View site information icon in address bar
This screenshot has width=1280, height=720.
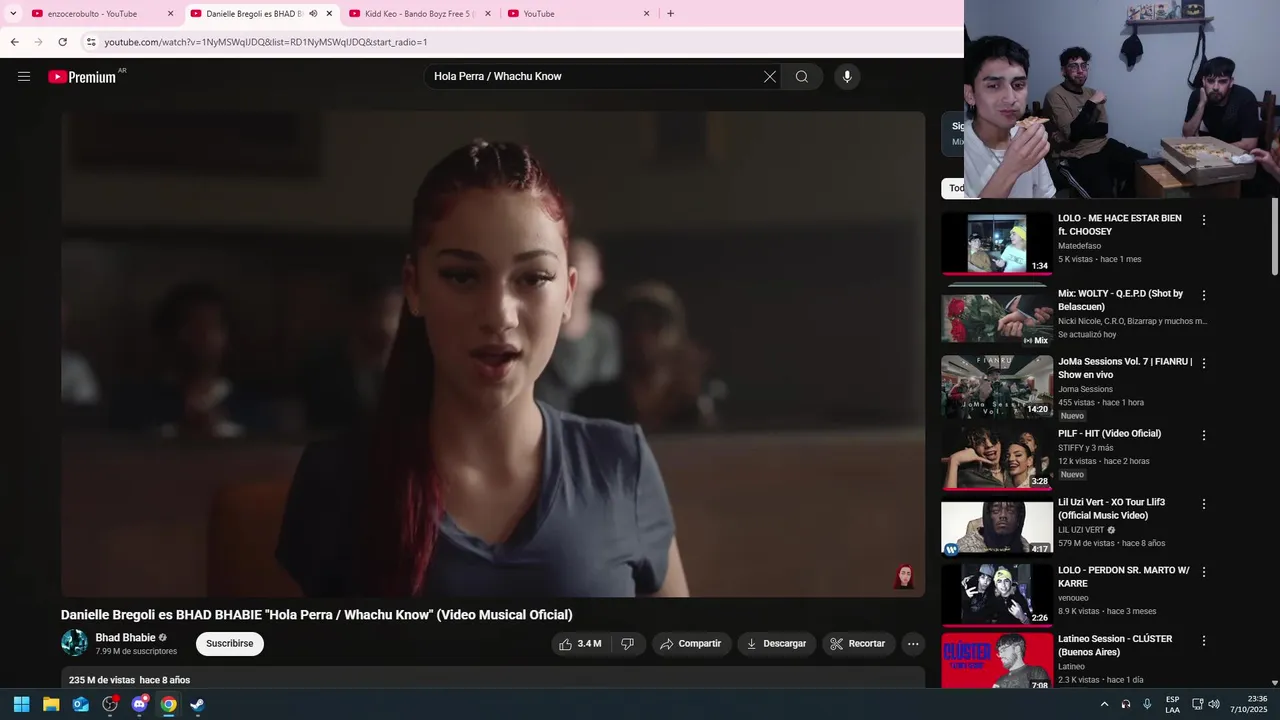coord(91,42)
